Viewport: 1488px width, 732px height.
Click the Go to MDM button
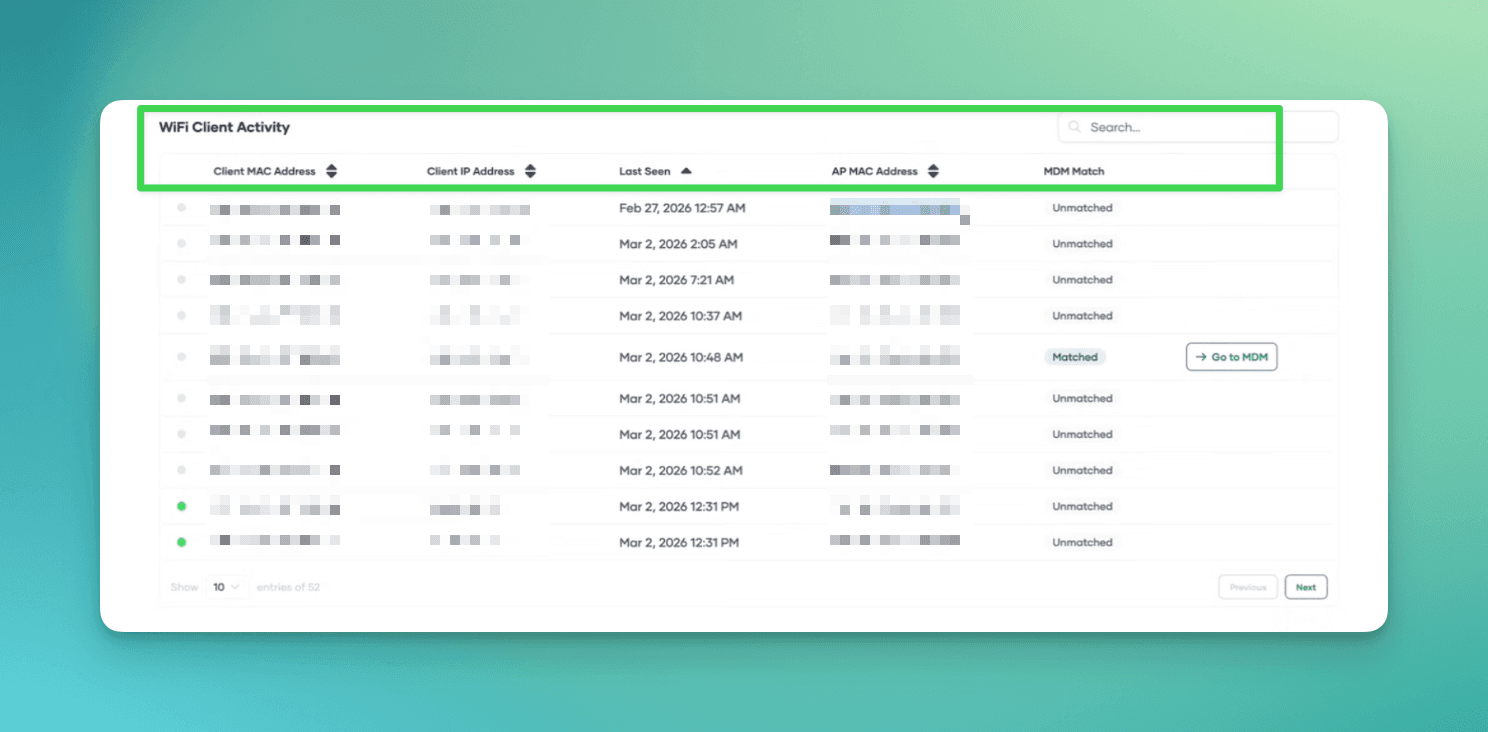pyautogui.click(x=1231, y=357)
